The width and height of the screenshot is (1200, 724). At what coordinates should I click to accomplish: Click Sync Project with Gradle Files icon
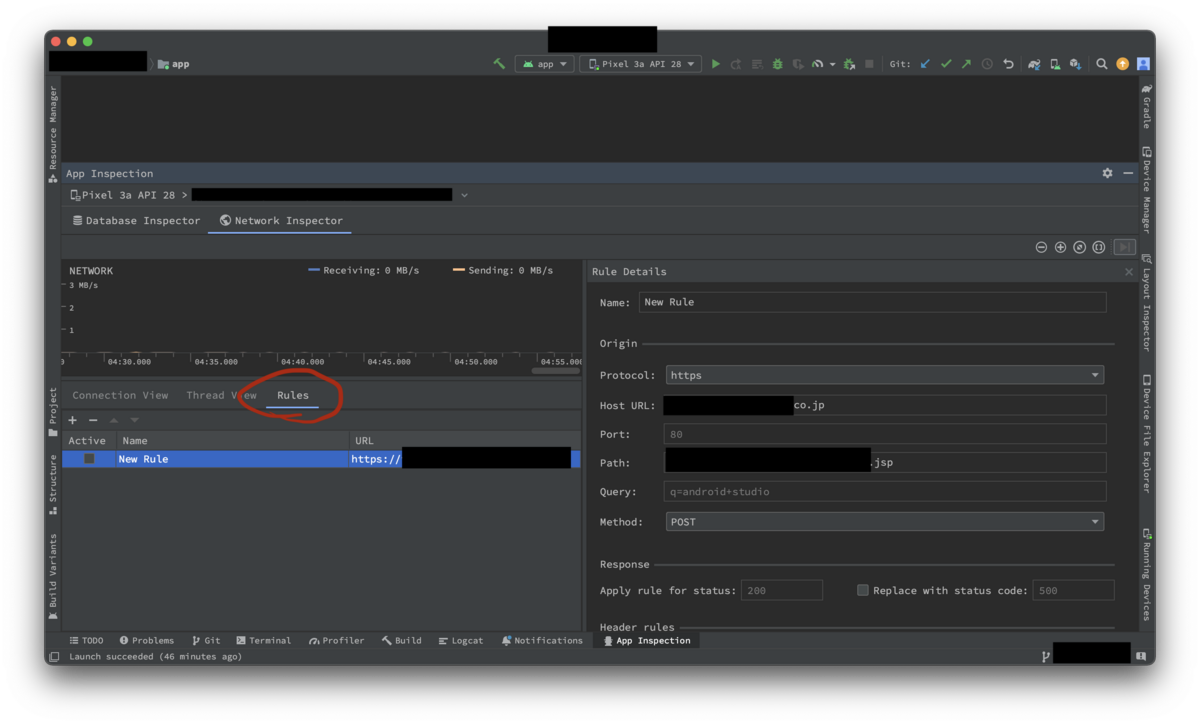1035,64
